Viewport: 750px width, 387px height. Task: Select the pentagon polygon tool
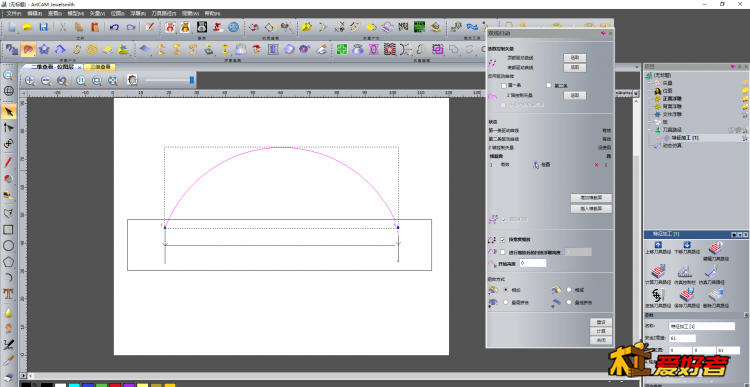[9, 262]
